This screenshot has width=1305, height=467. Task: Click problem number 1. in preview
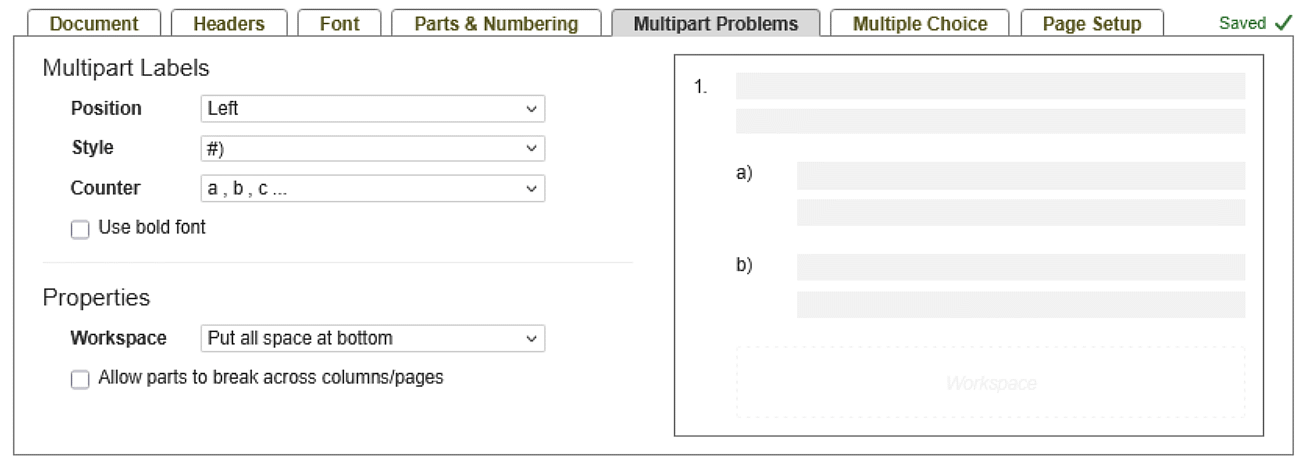pyautogui.click(x=700, y=87)
